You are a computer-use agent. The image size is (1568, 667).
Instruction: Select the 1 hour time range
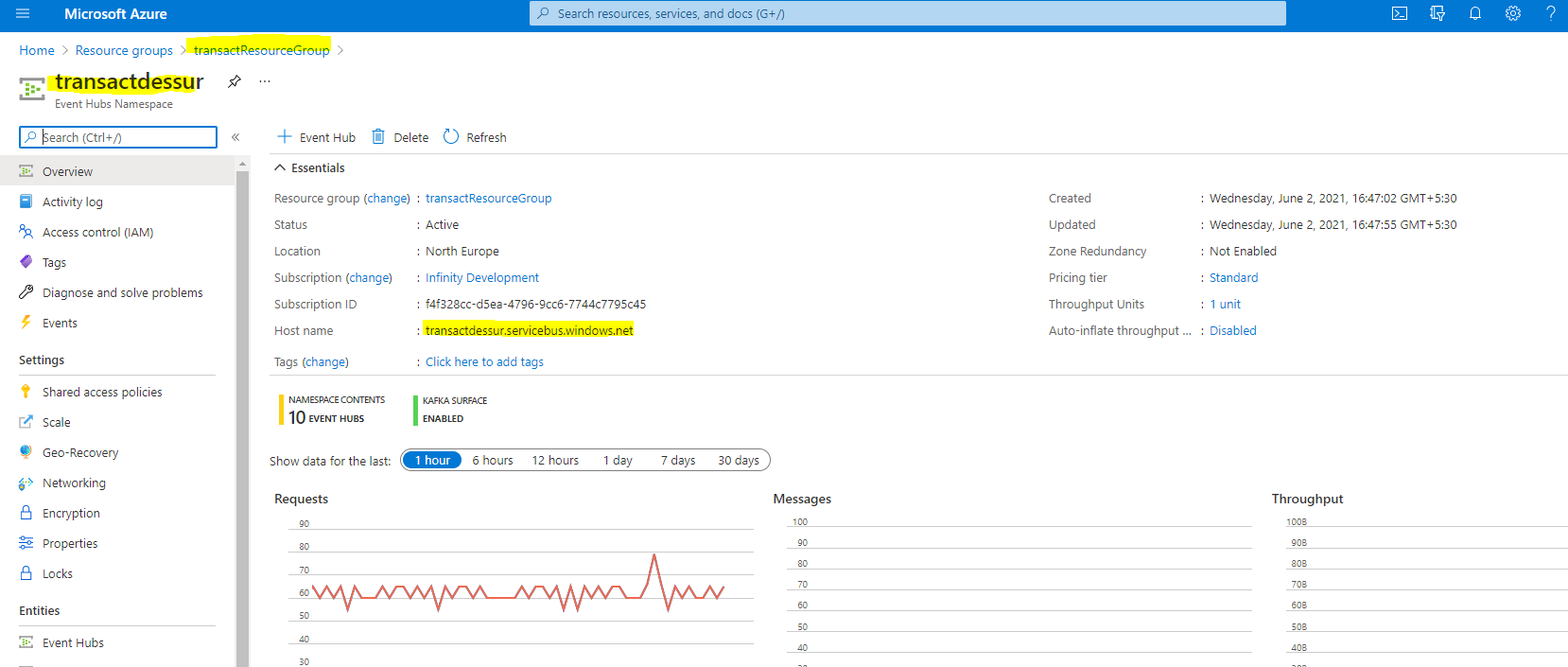(x=432, y=461)
